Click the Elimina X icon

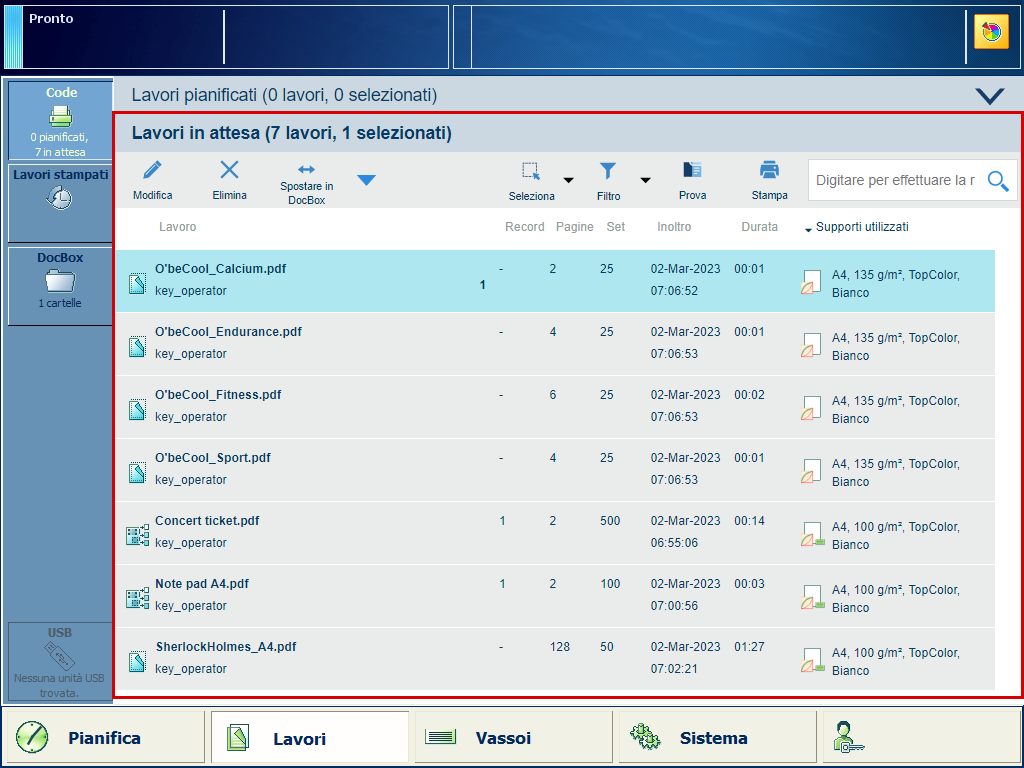(229, 170)
